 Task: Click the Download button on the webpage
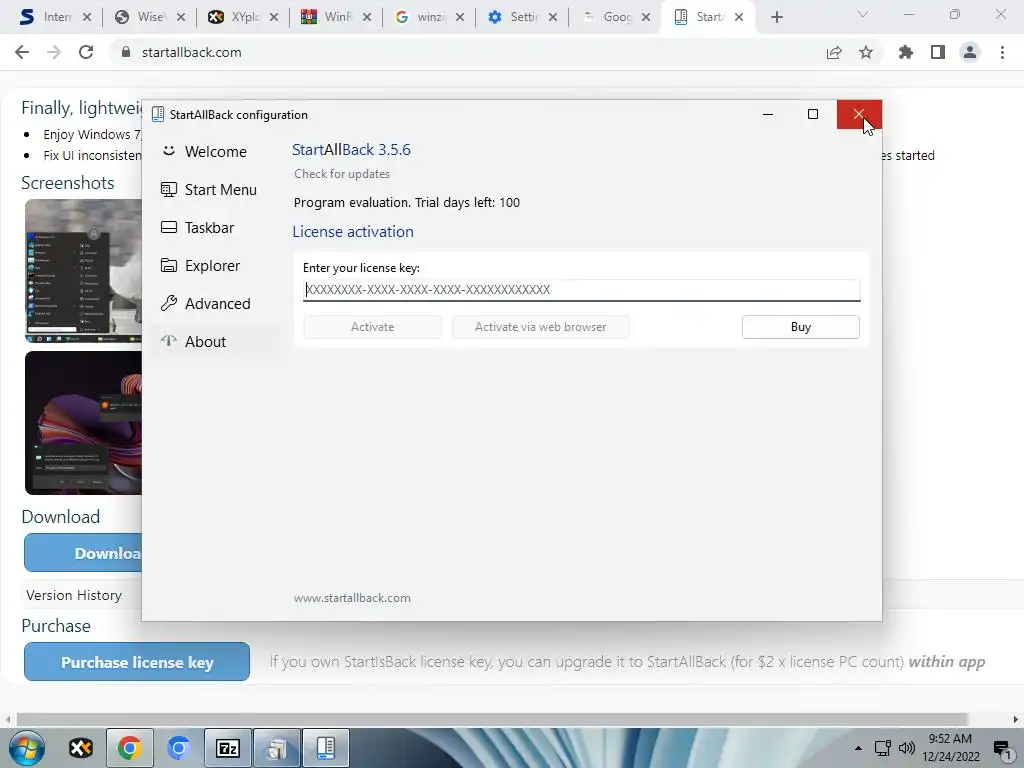[84, 552]
